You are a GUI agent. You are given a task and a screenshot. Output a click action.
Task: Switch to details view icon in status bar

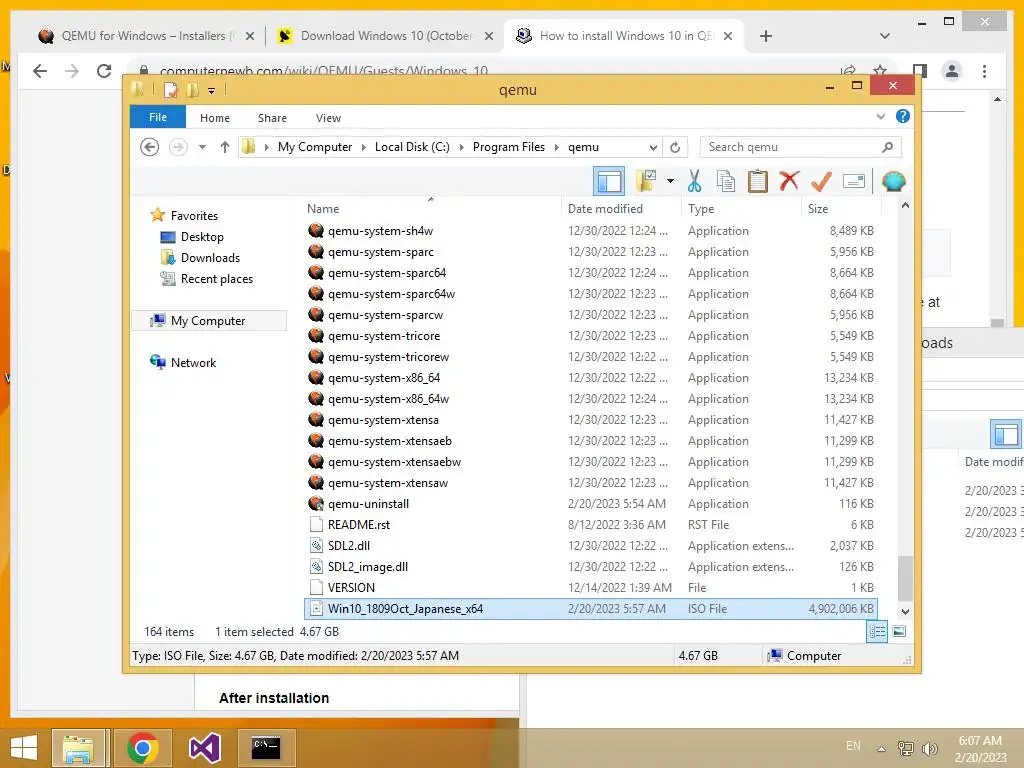point(877,632)
